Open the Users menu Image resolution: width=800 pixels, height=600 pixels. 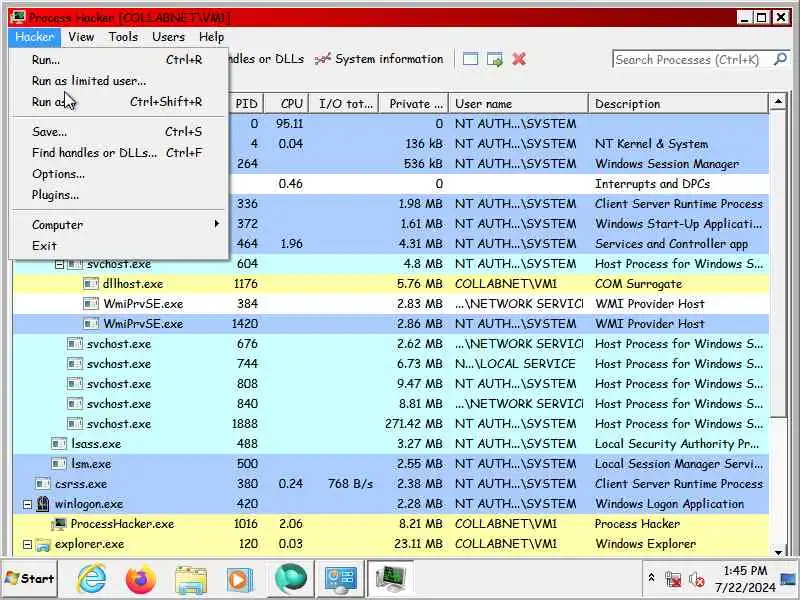coord(168,37)
